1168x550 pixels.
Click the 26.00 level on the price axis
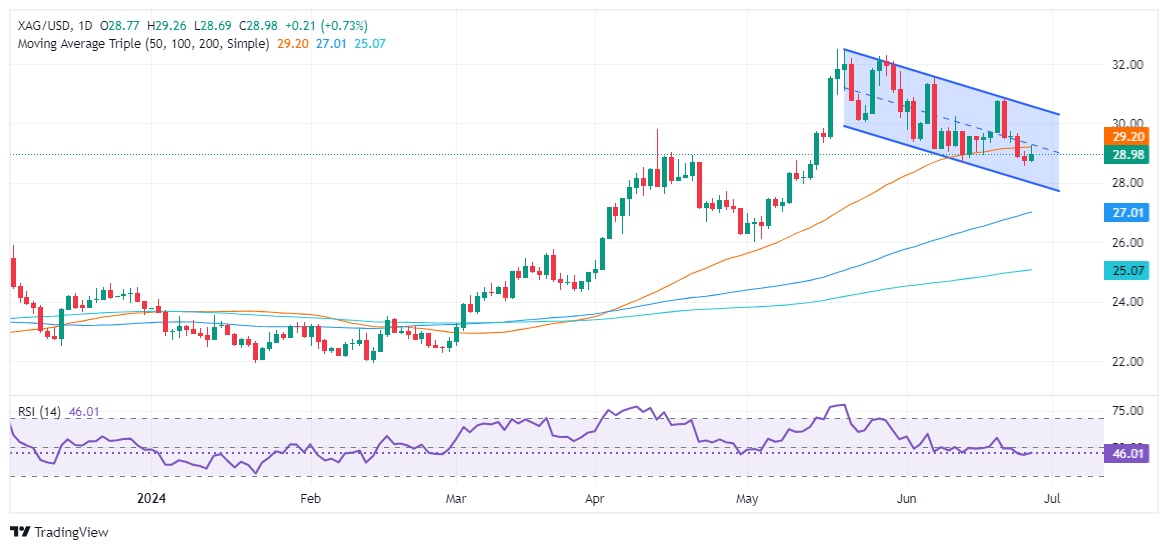(x=1131, y=243)
